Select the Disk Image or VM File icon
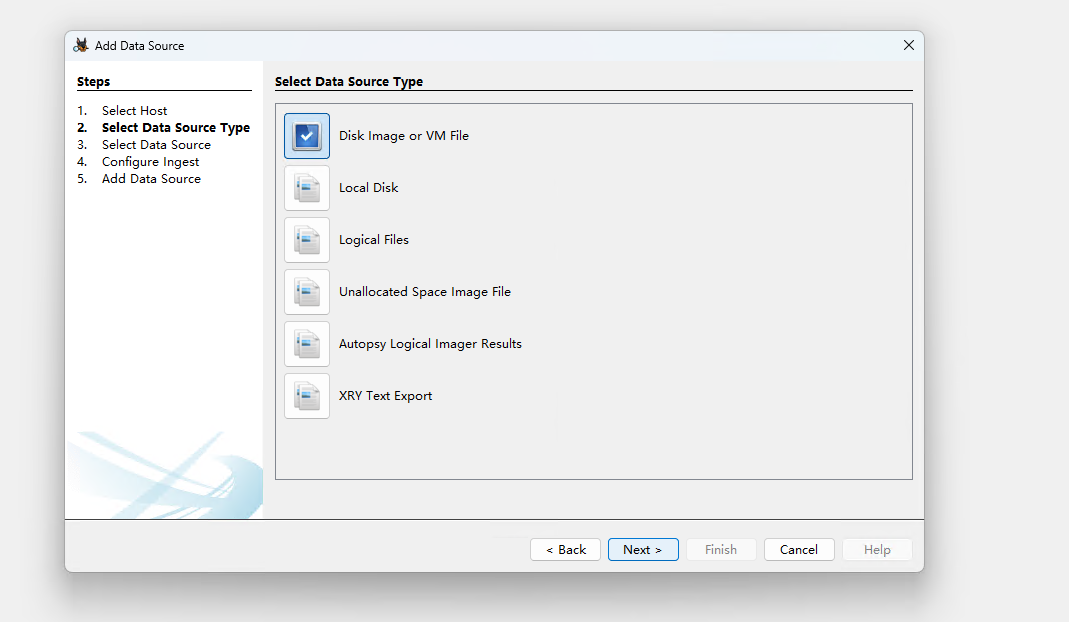Image resolution: width=1069 pixels, height=622 pixels. point(307,136)
